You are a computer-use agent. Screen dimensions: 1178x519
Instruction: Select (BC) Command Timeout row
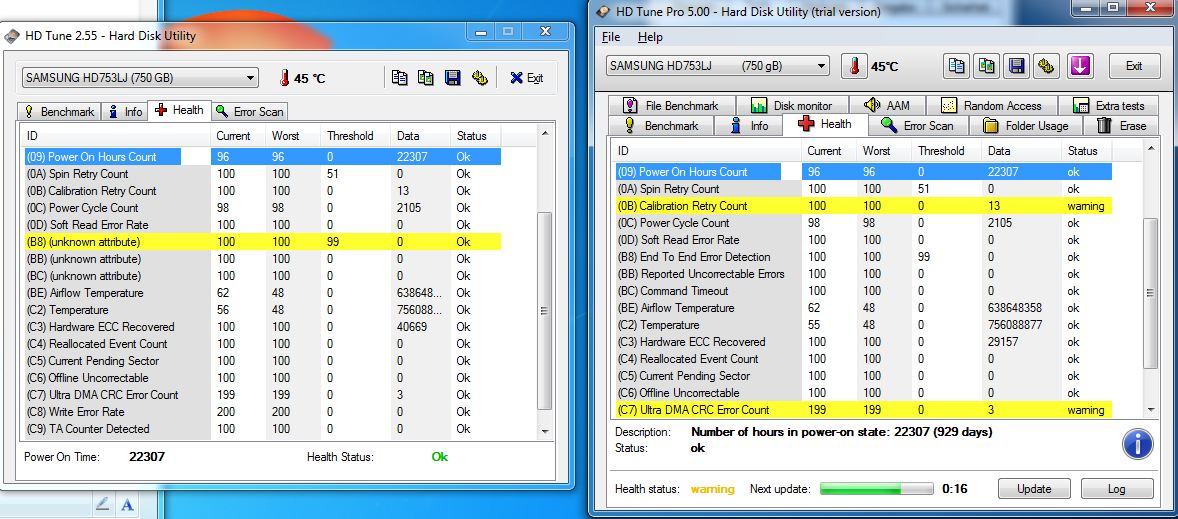[864, 291]
